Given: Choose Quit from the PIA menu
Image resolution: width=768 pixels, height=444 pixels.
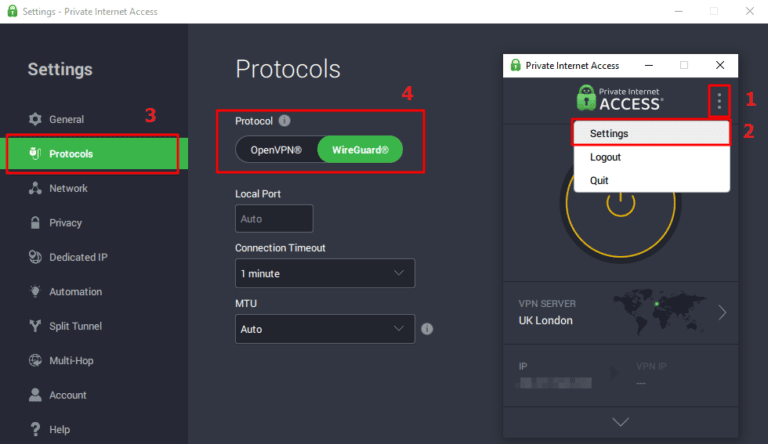Looking at the screenshot, I should (651, 180).
